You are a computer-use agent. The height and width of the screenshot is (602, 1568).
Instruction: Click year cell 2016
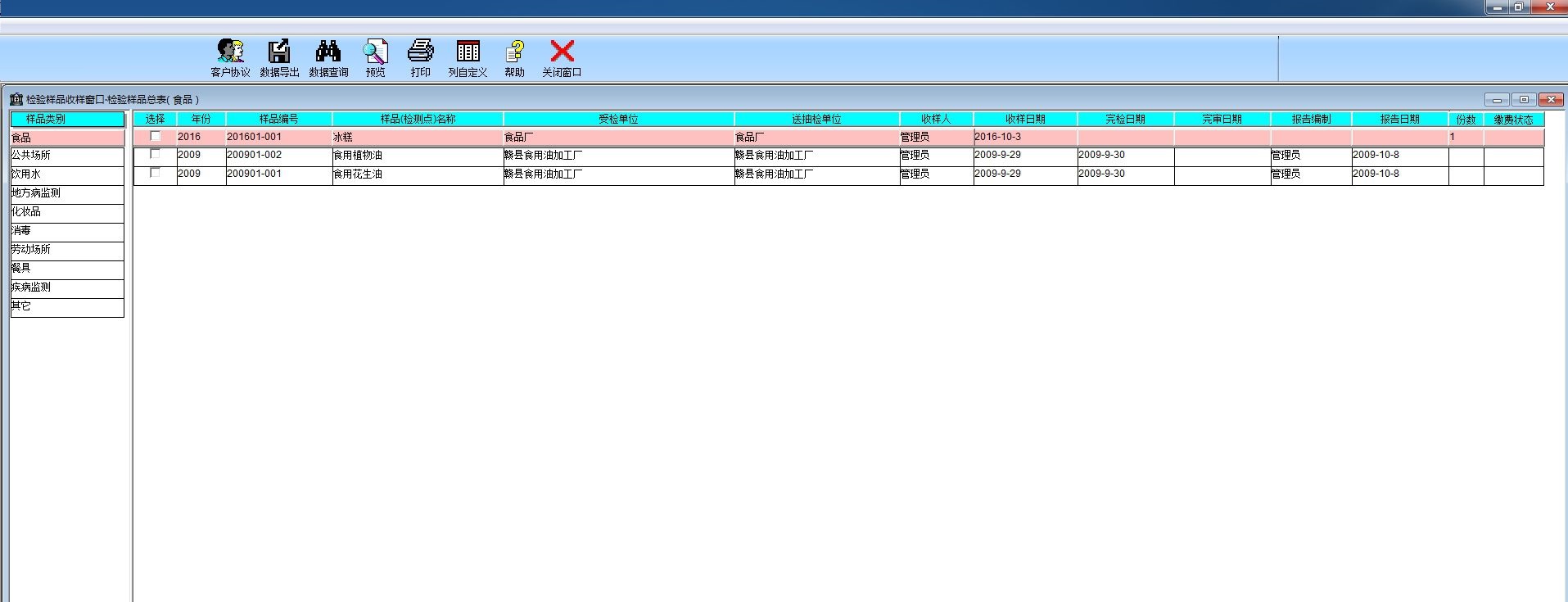tap(201, 137)
